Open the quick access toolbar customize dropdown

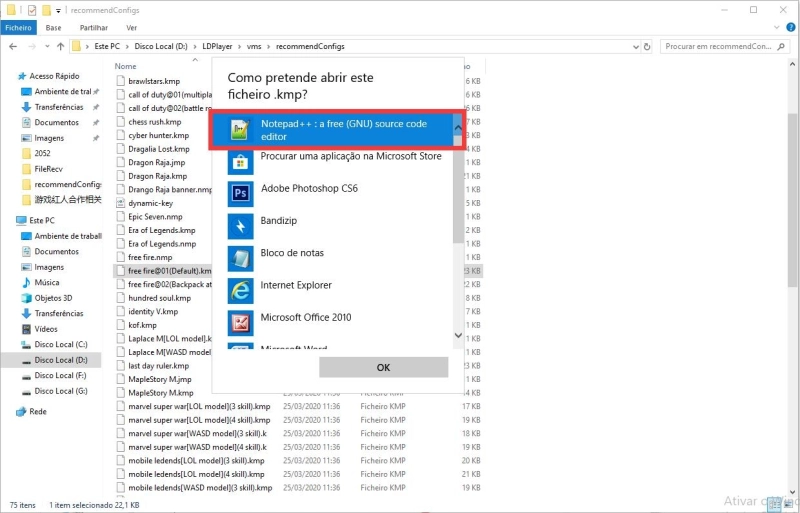(x=58, y=10)
